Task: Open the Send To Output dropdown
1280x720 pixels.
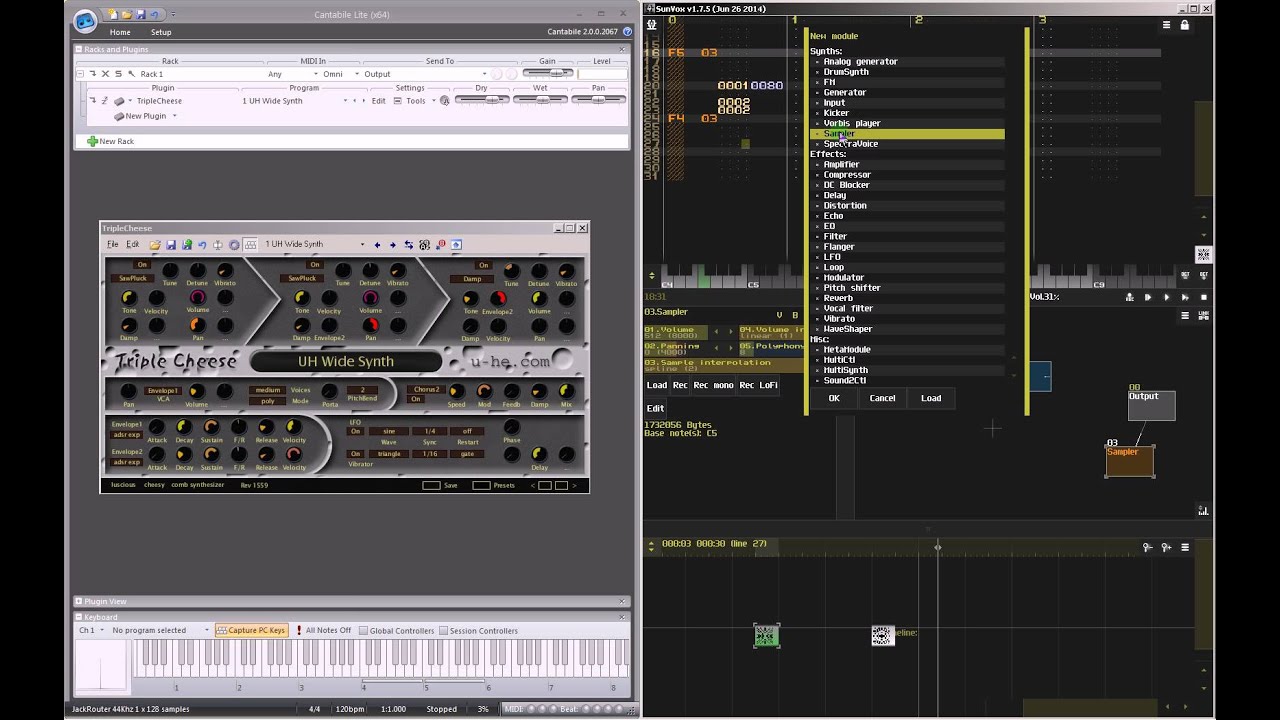Action: pos(425,74)
